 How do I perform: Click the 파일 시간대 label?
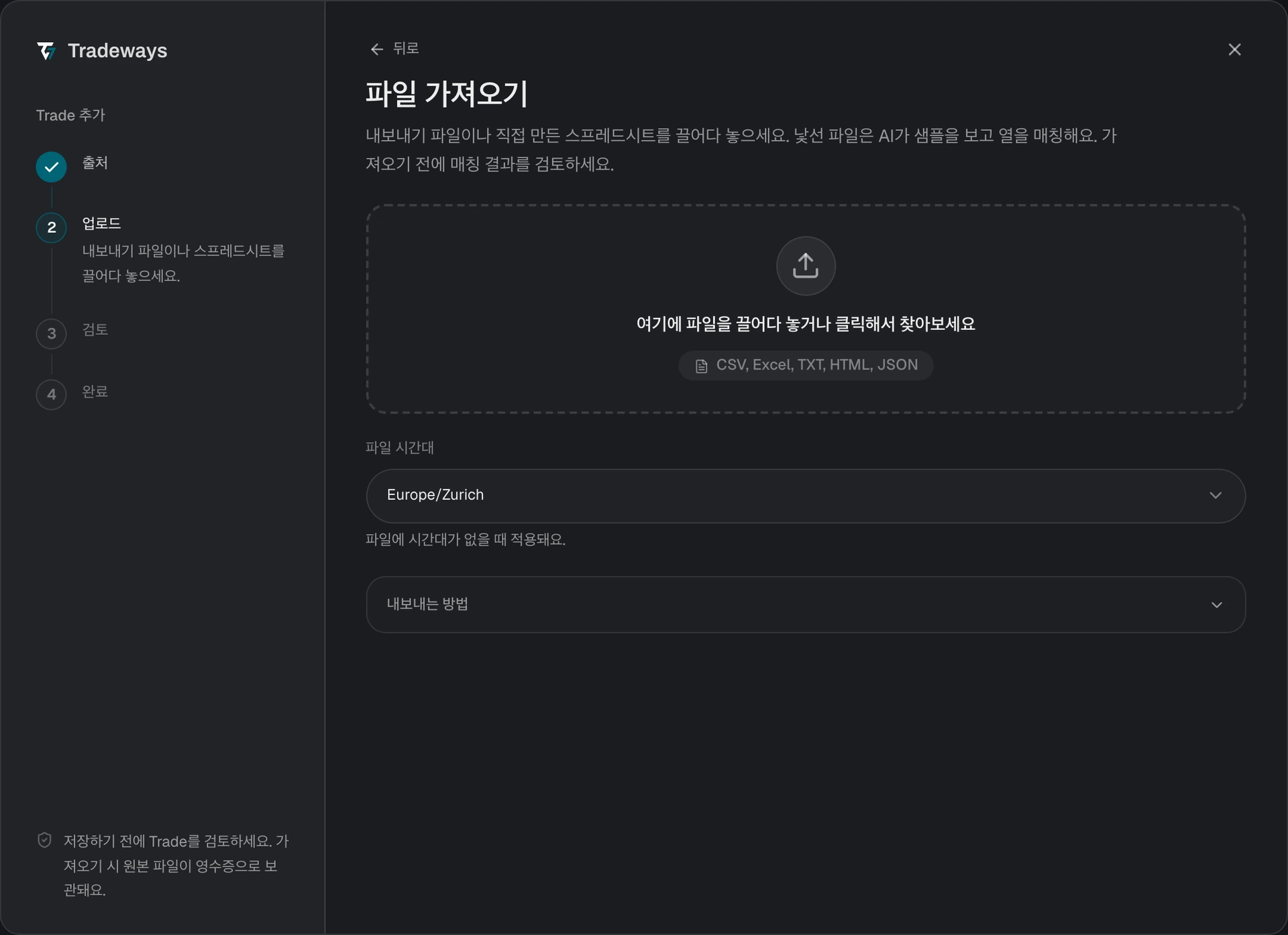(400, 447)
